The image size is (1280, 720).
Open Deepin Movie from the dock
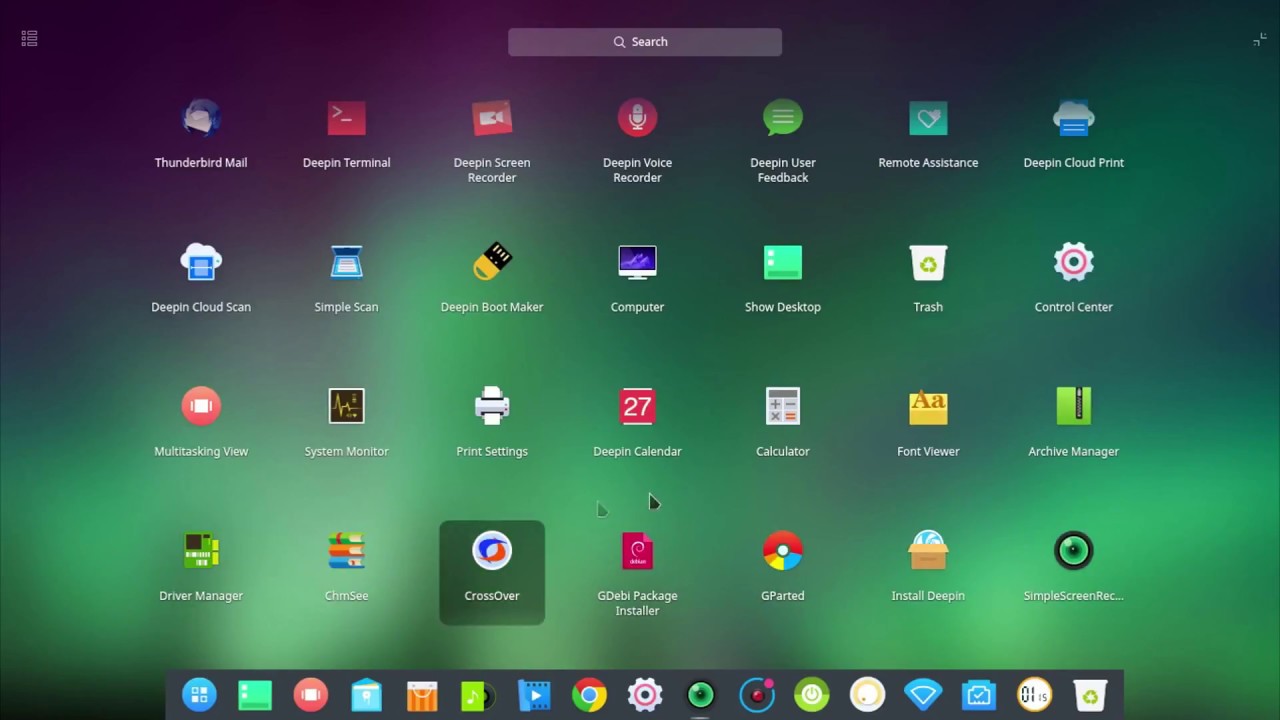534,695
